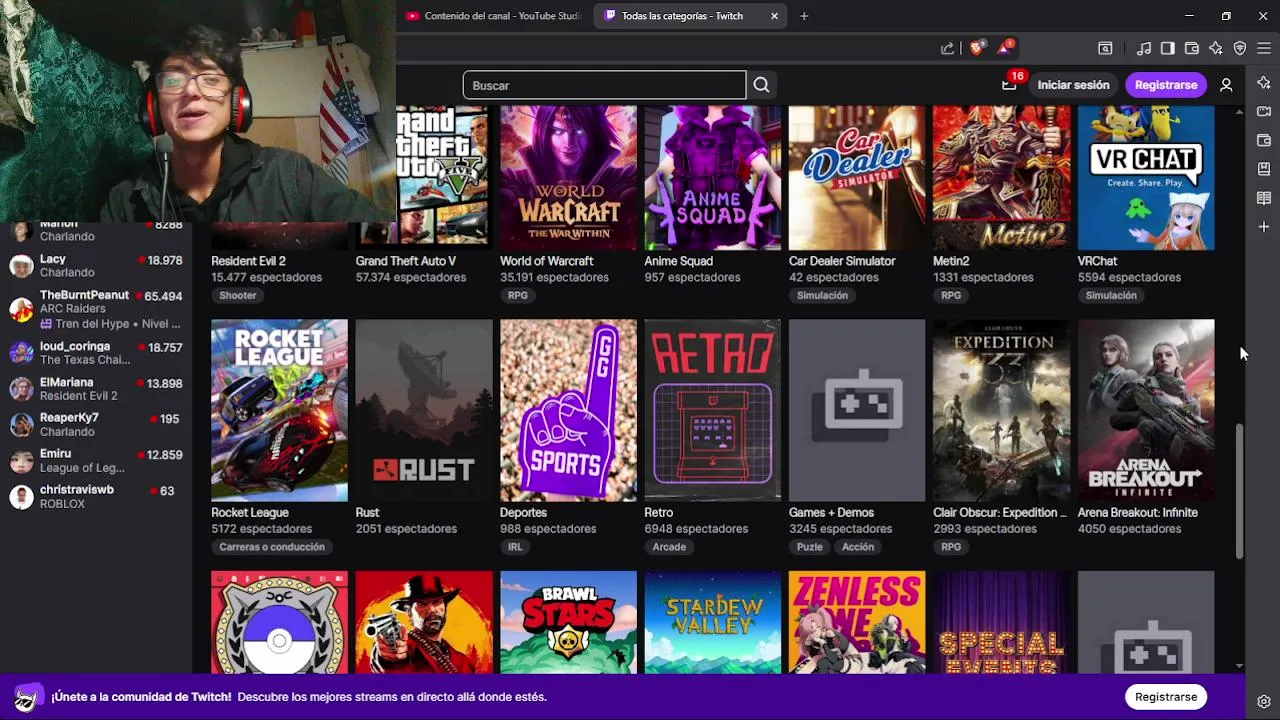Open Leo AI sparkle icon in toolbar

[1216, 48]
